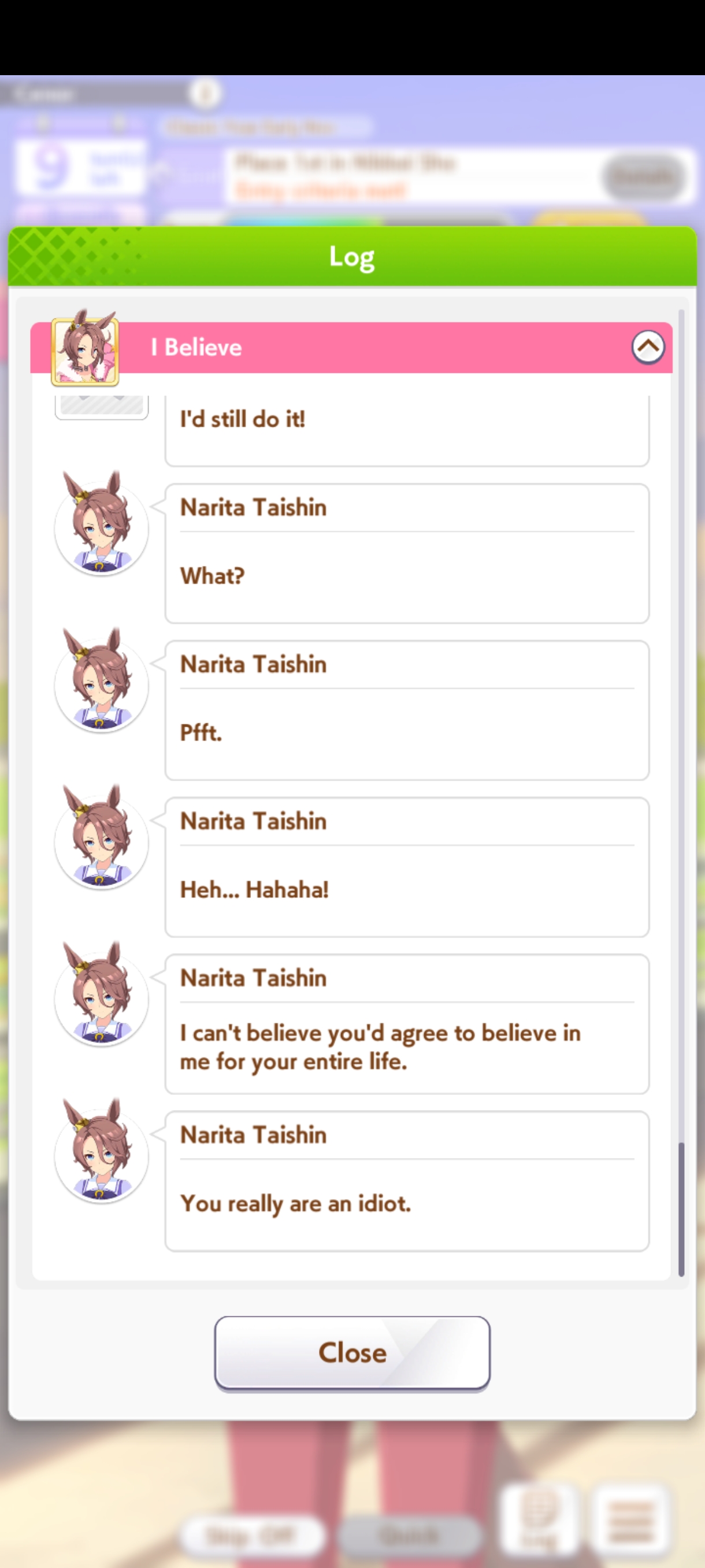Toggle the blurred Quick button

click(x=409, y=1536)
